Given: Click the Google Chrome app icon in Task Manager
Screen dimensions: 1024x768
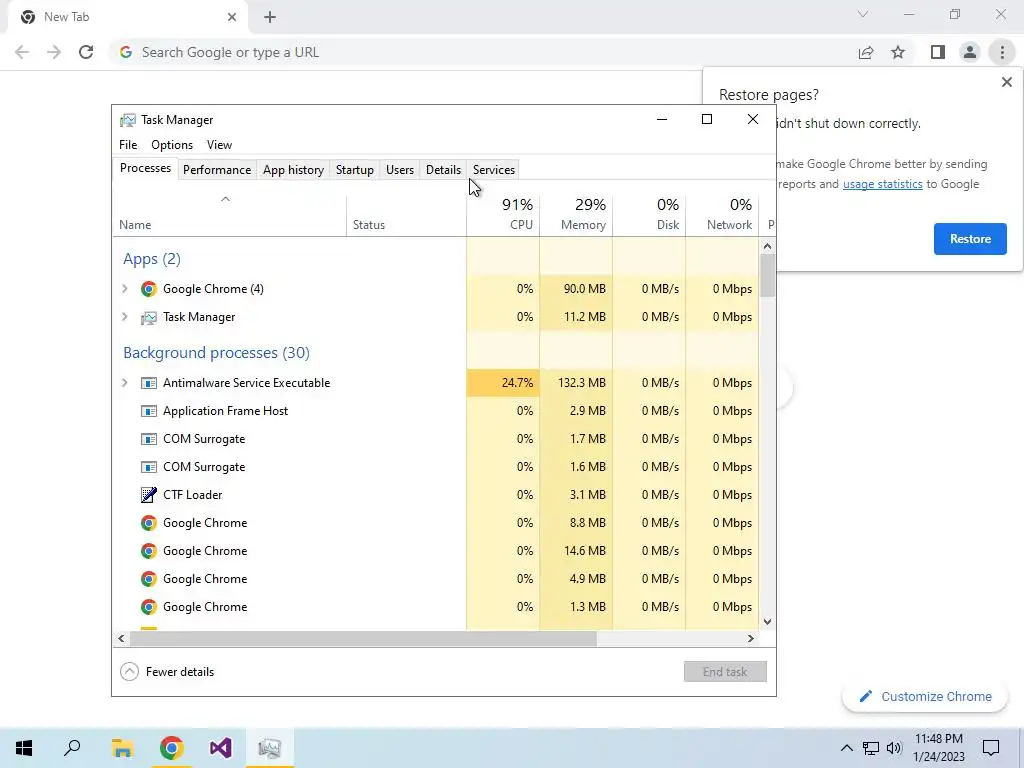Looking at the screenshot, I should (x=149, y=289).
